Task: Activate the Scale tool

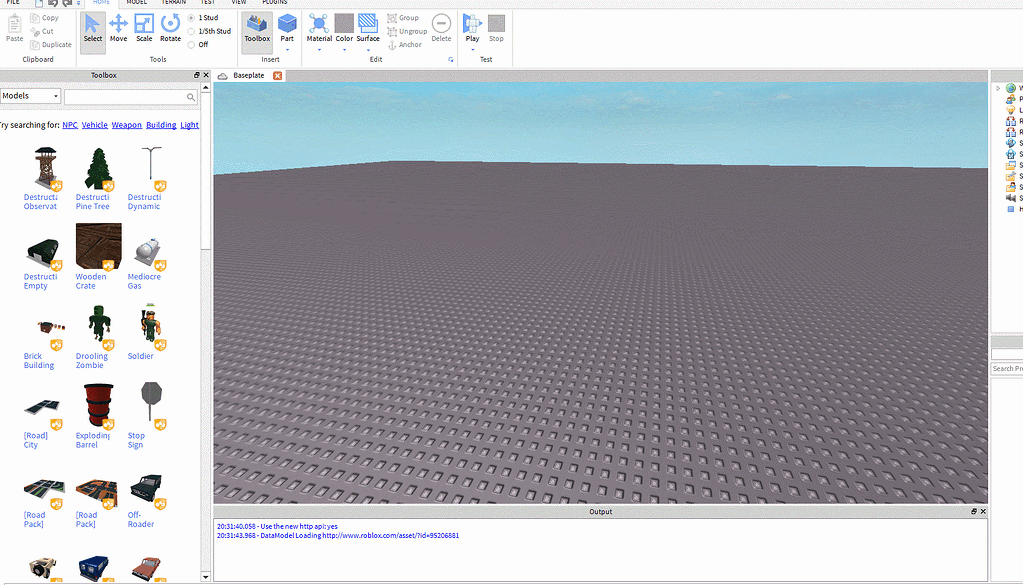Action: point(144,27)
